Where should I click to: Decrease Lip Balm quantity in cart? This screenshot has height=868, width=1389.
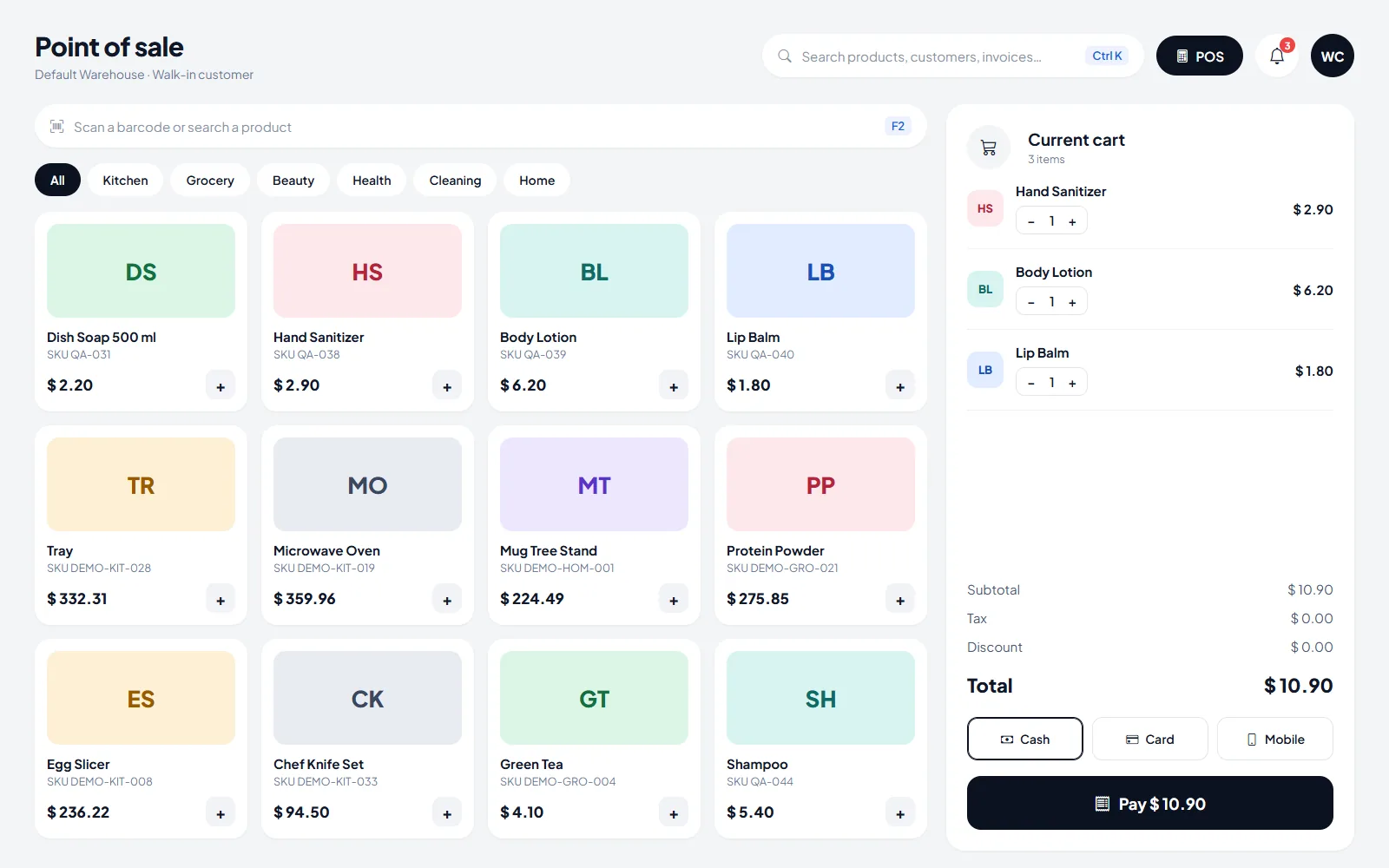[x=1031, y=383]
